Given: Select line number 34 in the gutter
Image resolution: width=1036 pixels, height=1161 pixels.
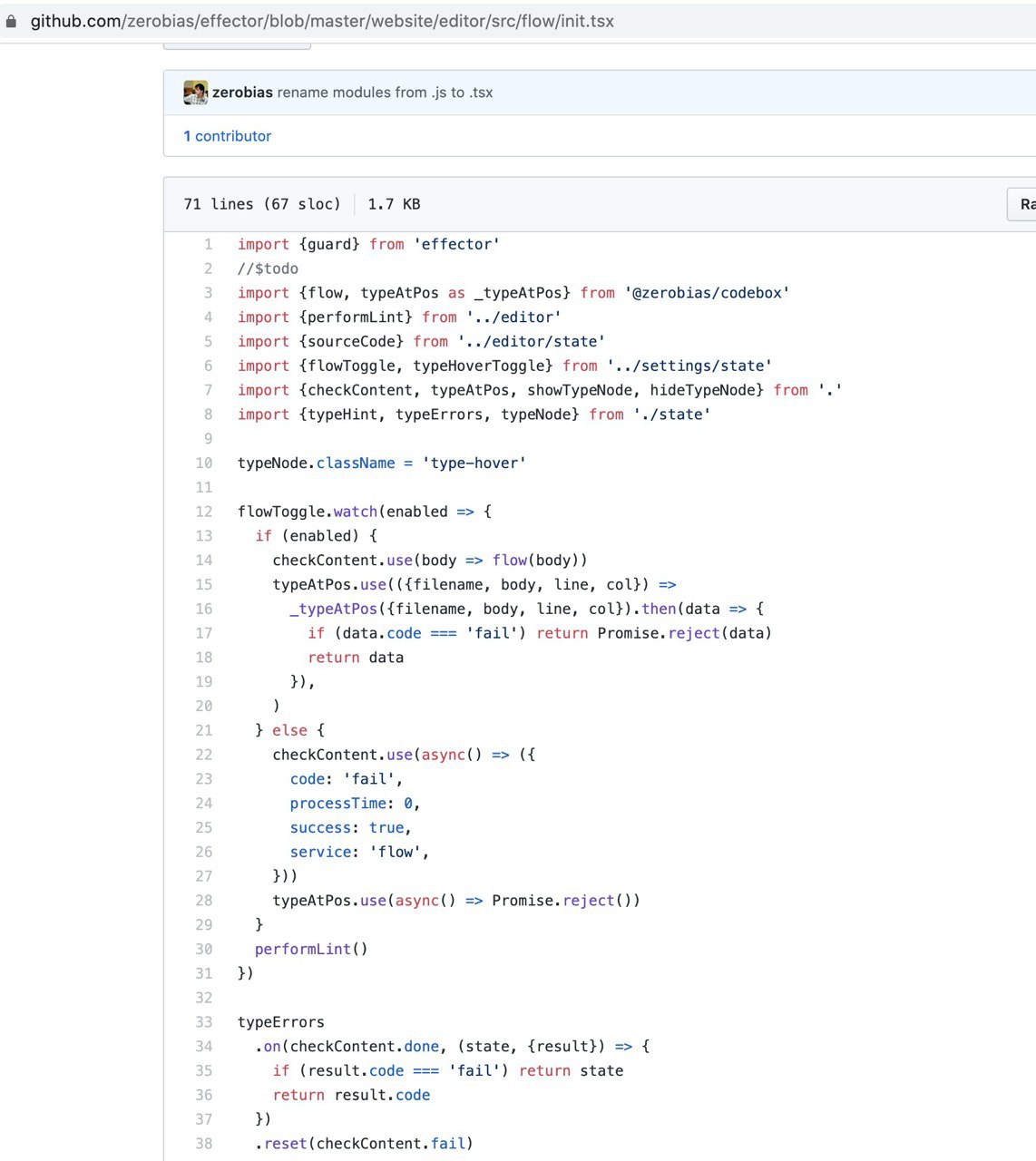Looking at the screenshot, I should (x=204, y=1046).
